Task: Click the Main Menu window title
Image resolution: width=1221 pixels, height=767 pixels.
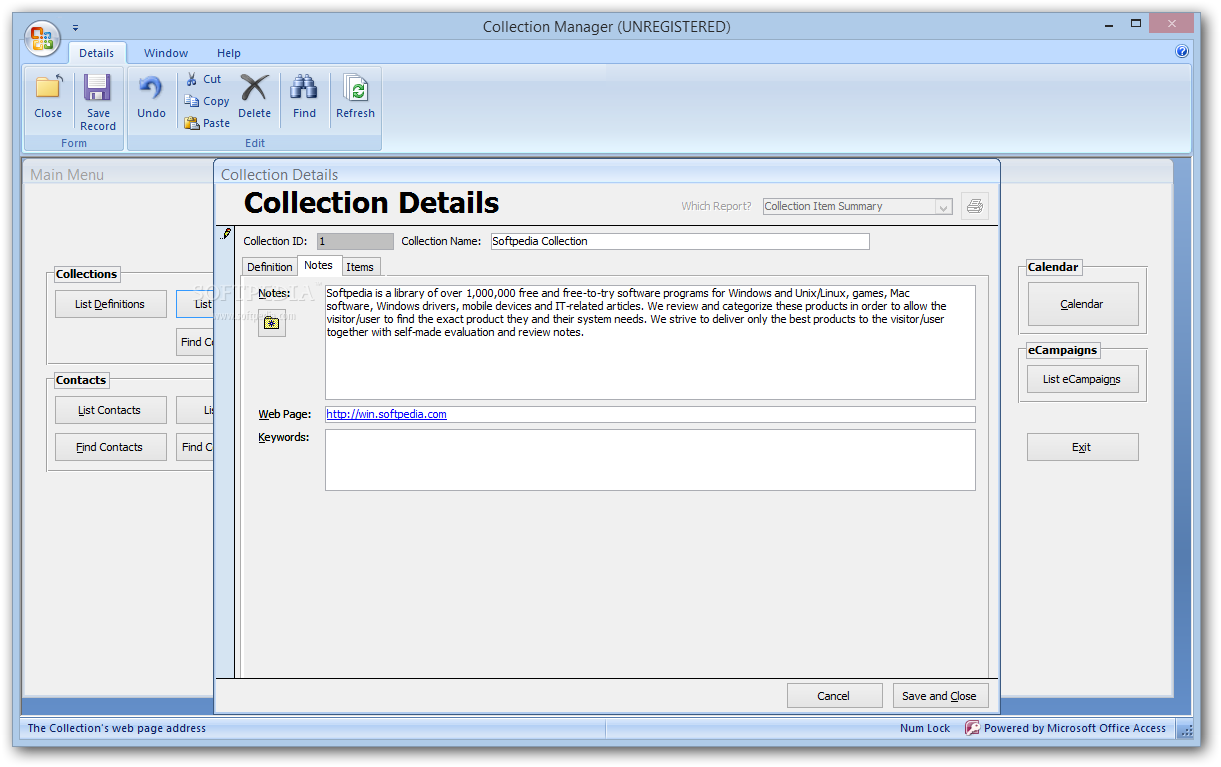Action: 67,174
